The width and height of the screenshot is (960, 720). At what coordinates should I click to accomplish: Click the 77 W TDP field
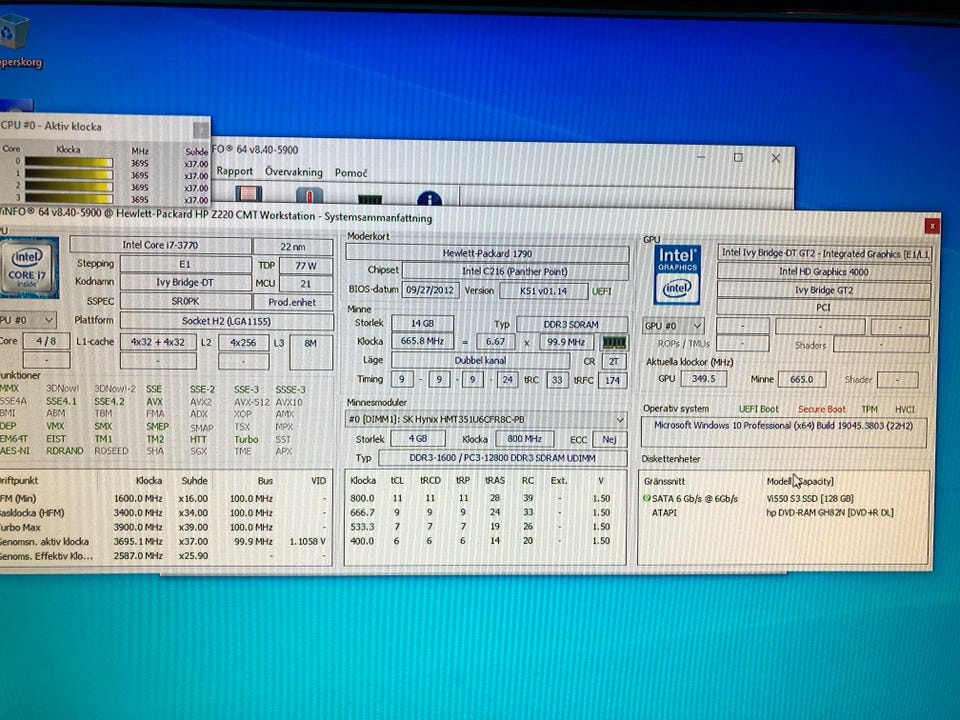(306, 266)
